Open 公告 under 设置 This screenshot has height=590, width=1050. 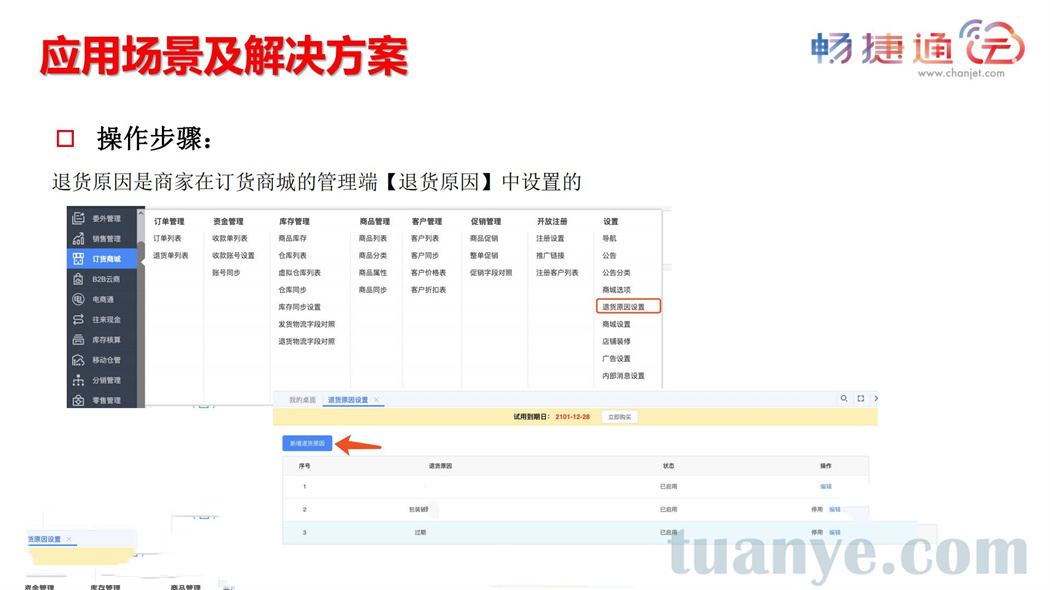609,255
